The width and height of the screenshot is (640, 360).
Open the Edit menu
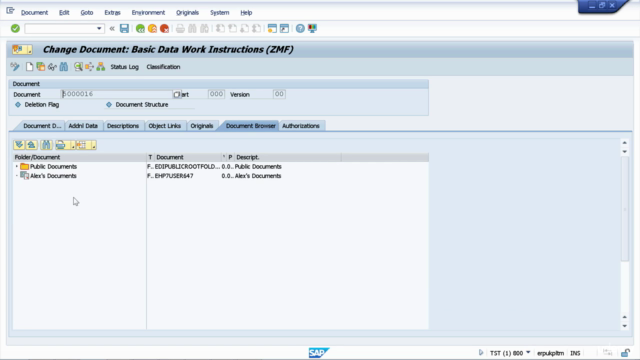64,13
